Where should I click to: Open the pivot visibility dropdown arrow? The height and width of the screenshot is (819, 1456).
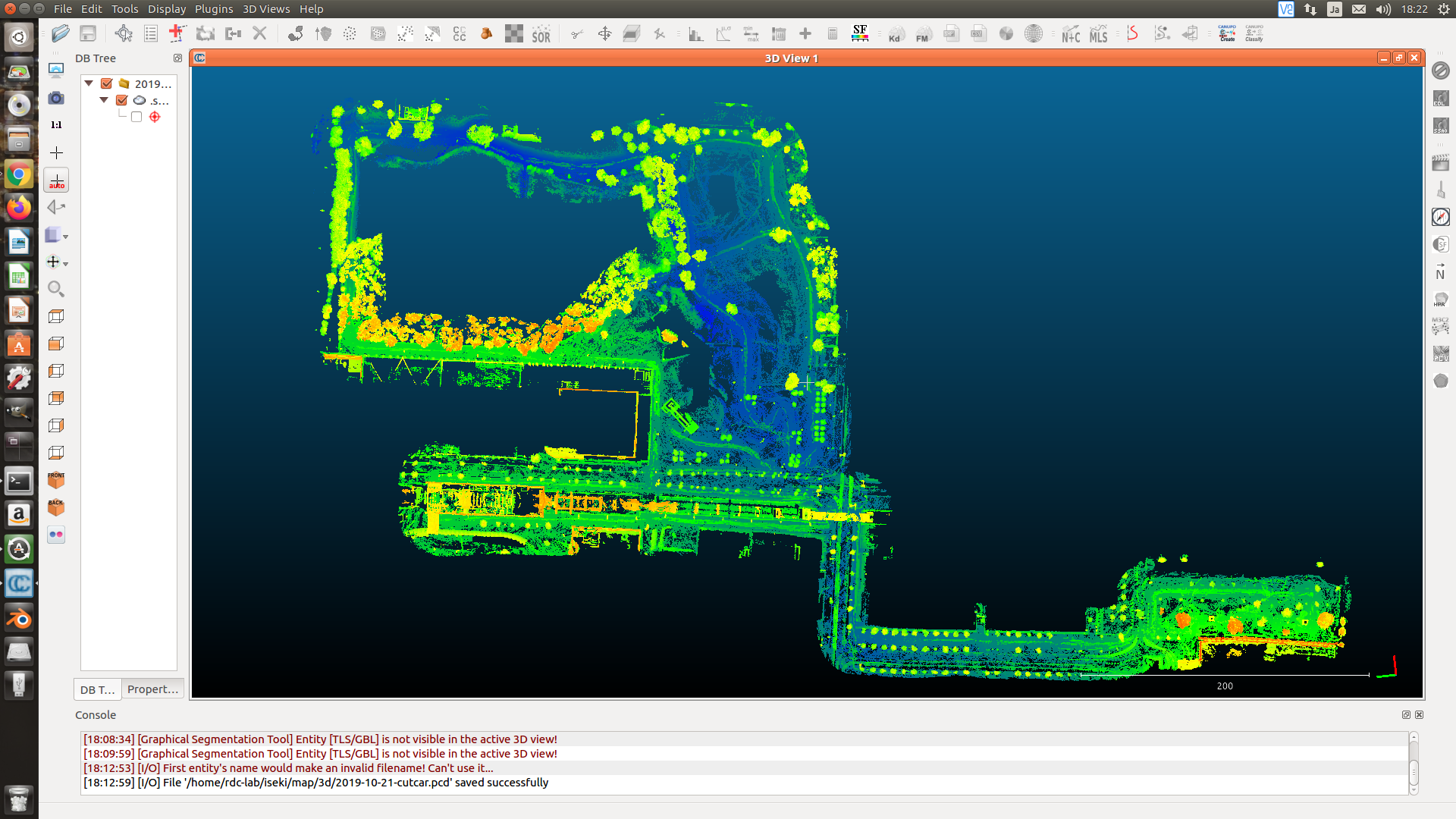66,264
